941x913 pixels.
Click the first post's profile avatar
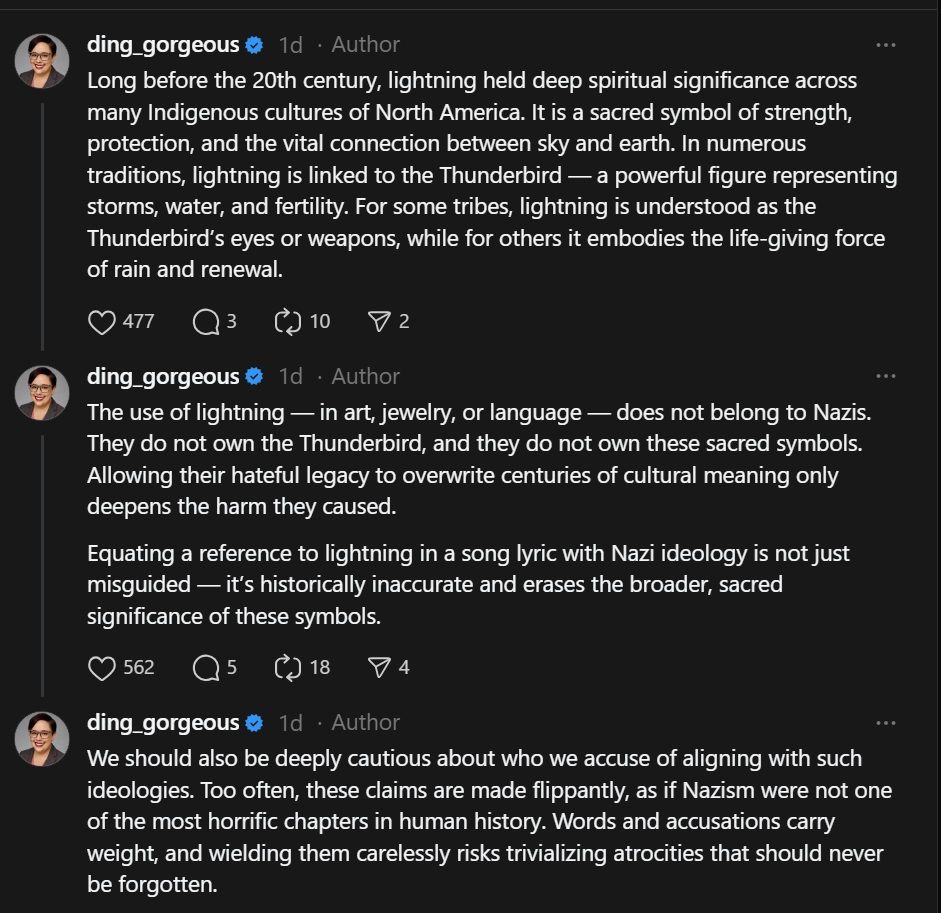click(x=42, y=60)
